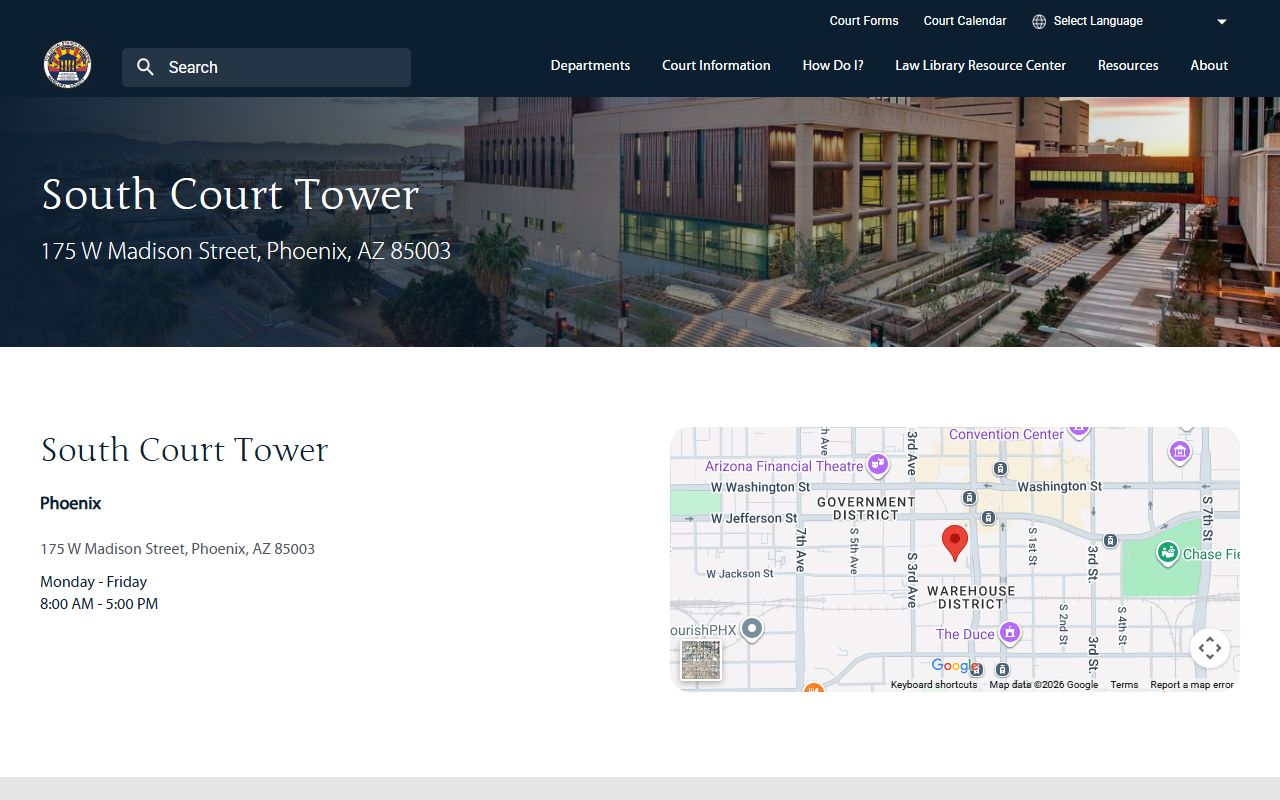This screenshot has height=800, width=1280.
Task: Click the court seal logo
Action: [x=67, y=66]
